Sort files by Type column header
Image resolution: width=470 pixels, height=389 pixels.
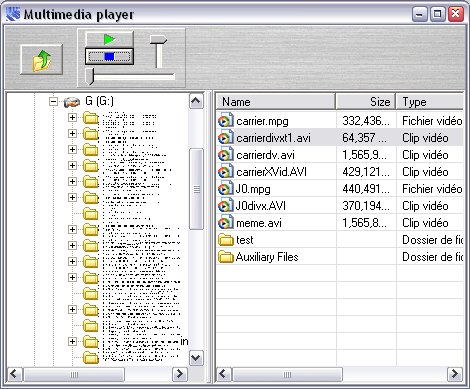pyautogui.click(x=430, y=102)
